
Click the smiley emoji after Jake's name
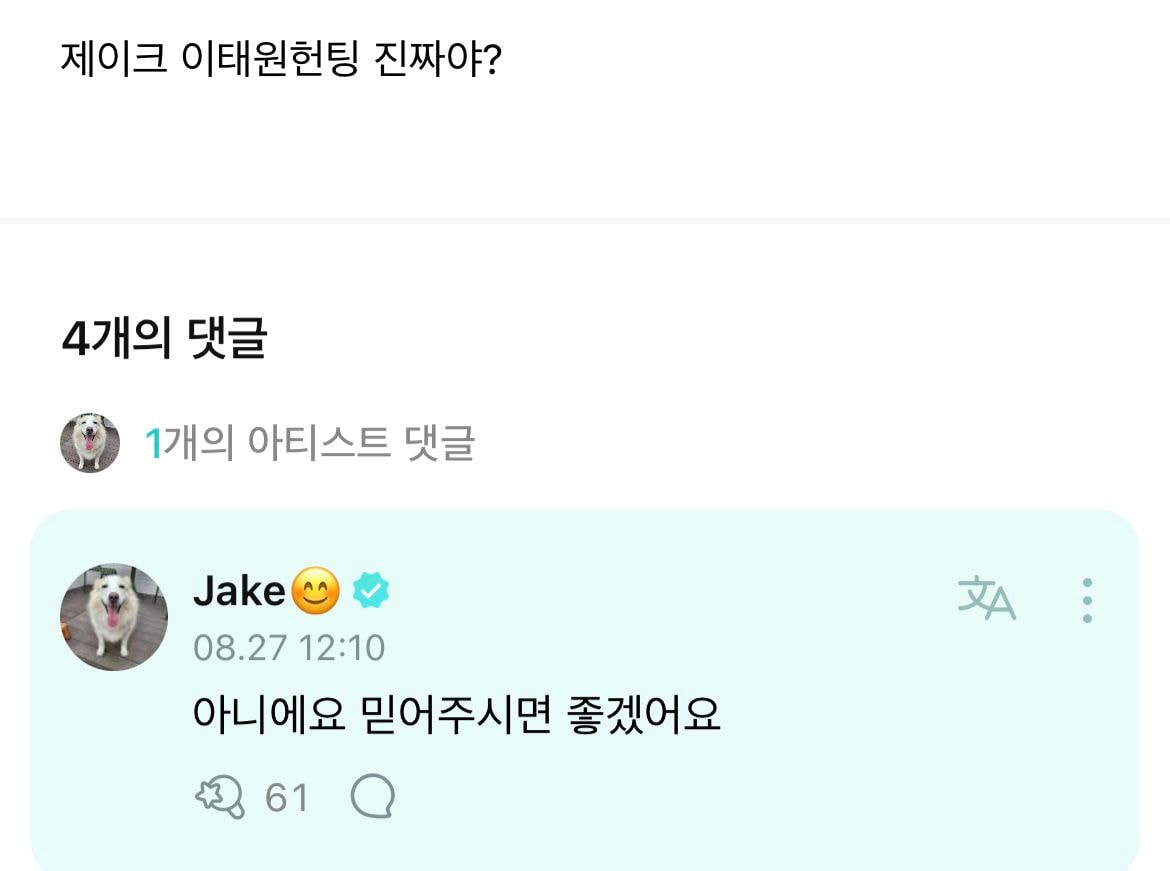316,590
